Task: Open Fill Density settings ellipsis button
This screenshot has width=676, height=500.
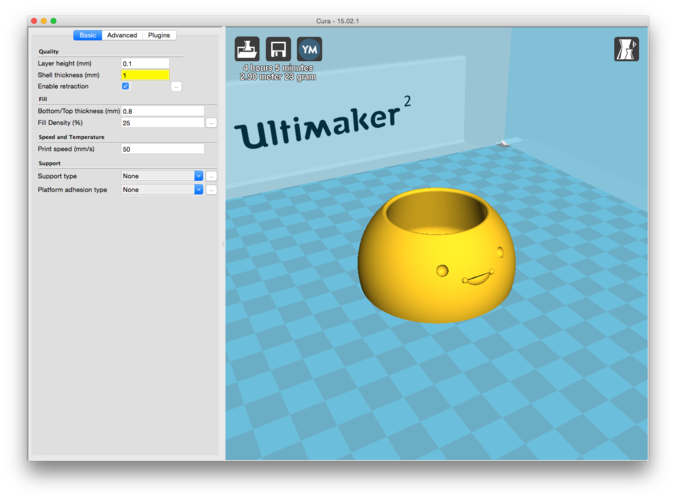Action: click(211, 123)
